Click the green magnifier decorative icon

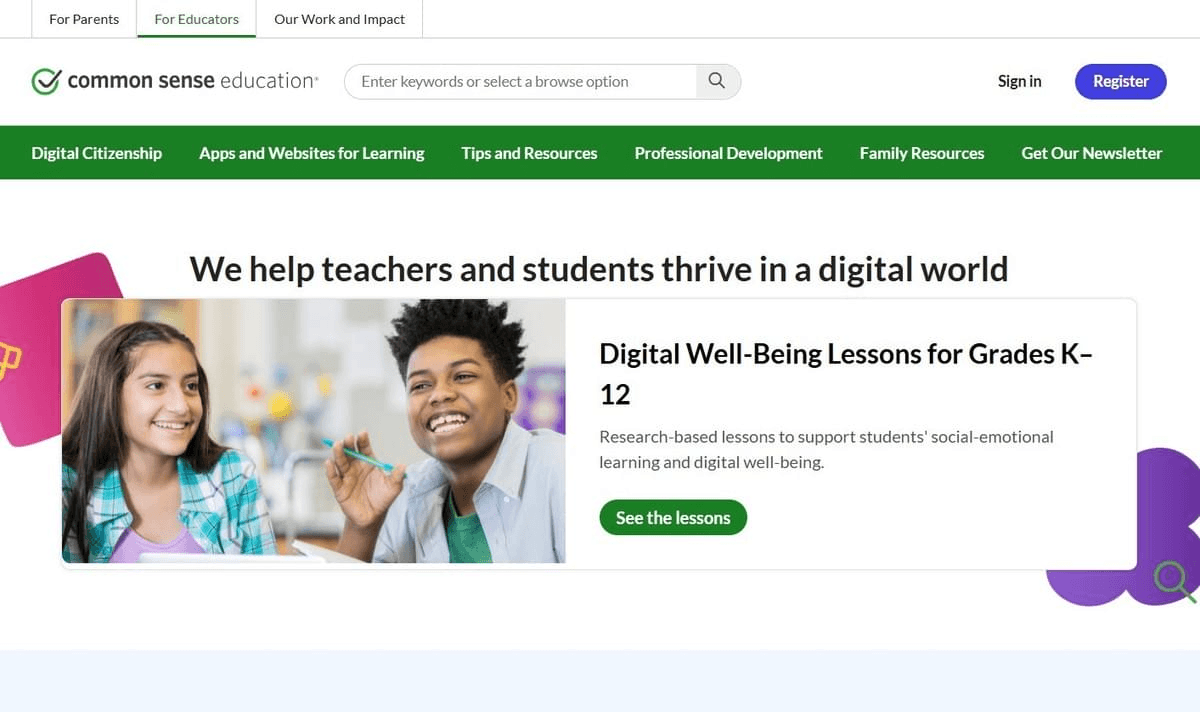[x=1174, y=581]
